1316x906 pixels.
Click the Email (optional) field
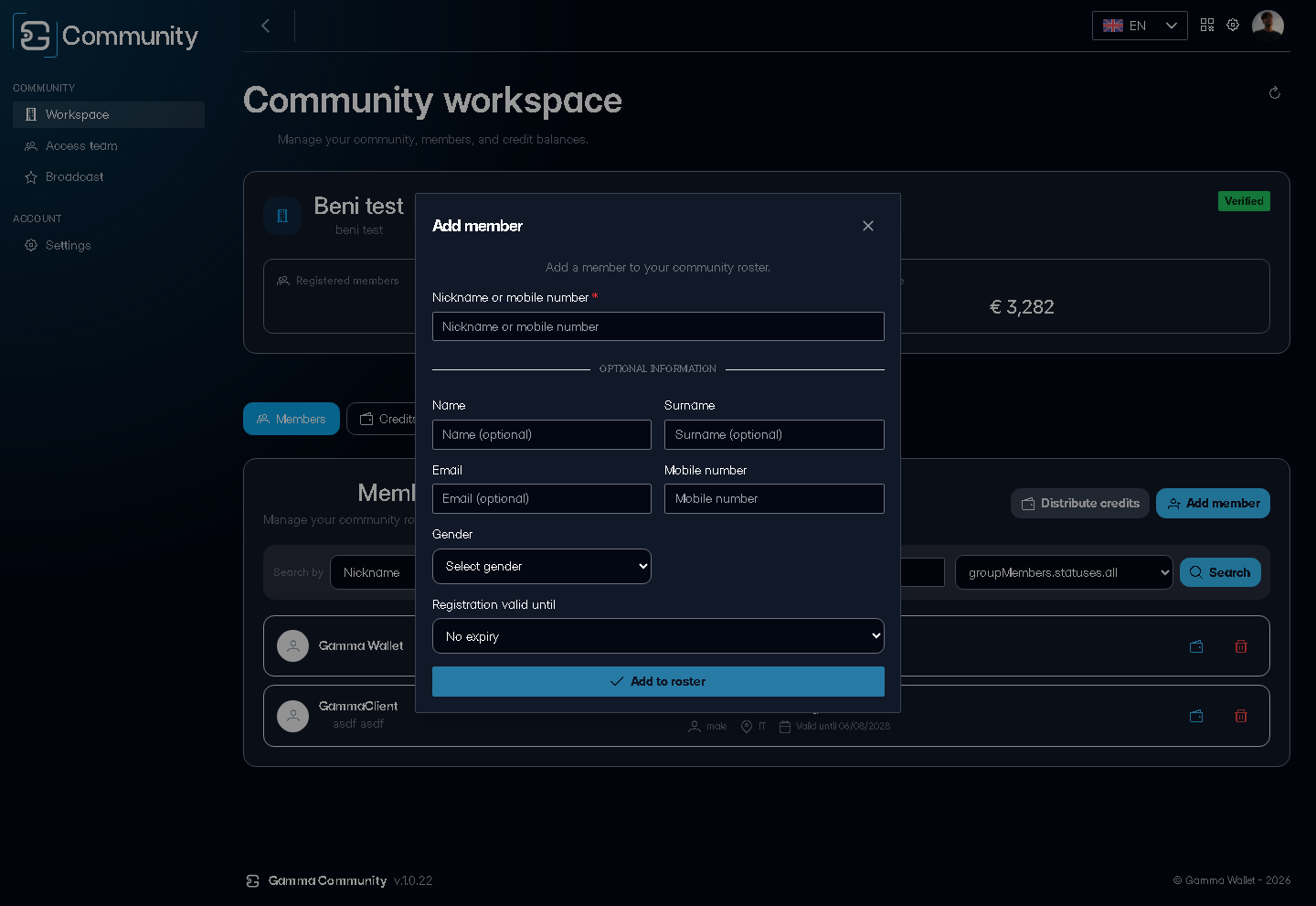542,498
